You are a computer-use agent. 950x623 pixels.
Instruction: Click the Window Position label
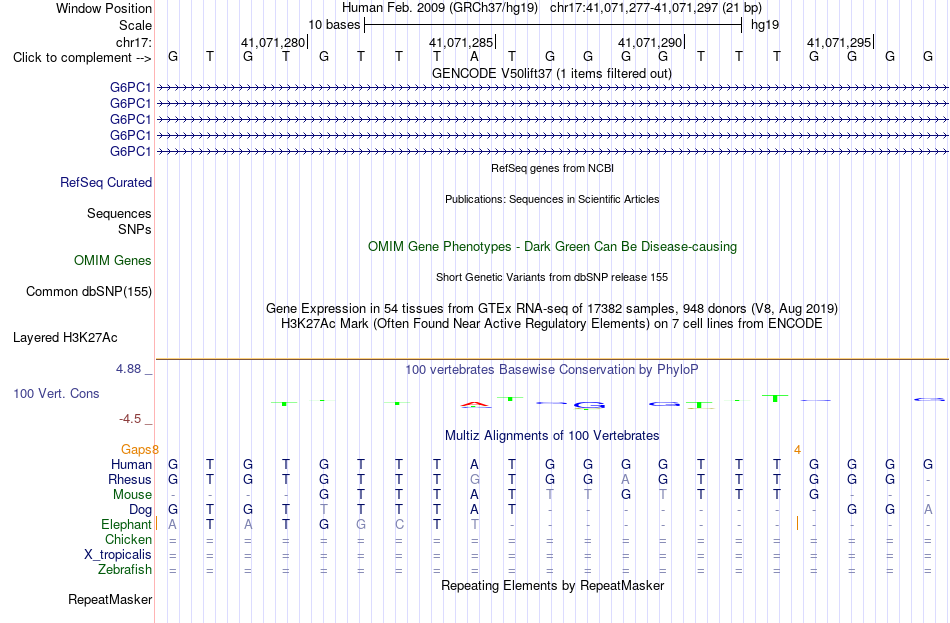point(104,8)
